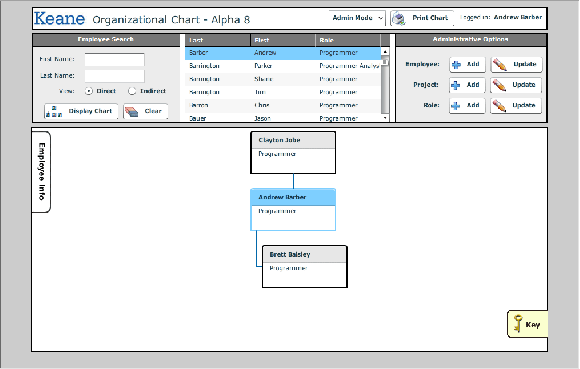Click Add button text in Project row

click(x=473, y=85)
